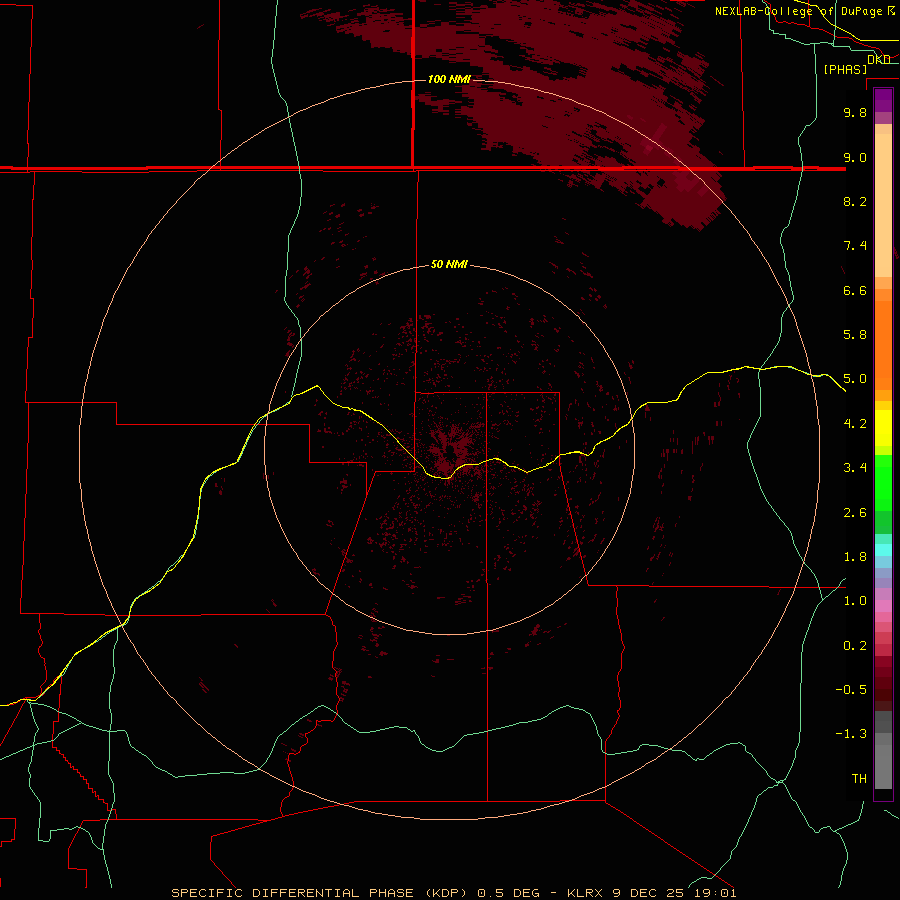Select the yellow segment of the color bar
This screenshot has width=900, height=900.
coord(883,428)
